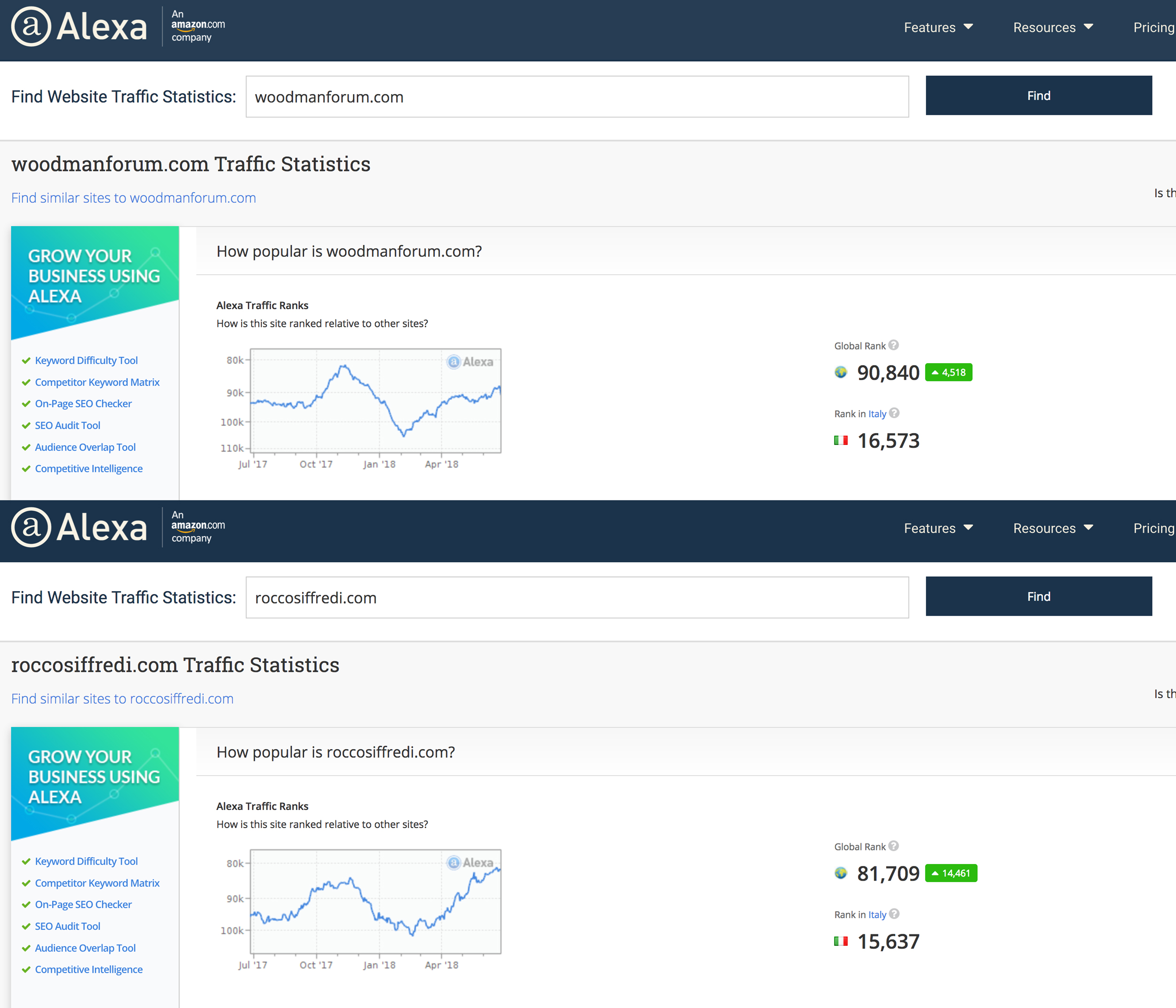Viewport: 1176px width, 1008px height.
Task: Click the Rank in Italy help icon for roccosiffredi.com
Action: pyautogui.click(x=894, y=914)
